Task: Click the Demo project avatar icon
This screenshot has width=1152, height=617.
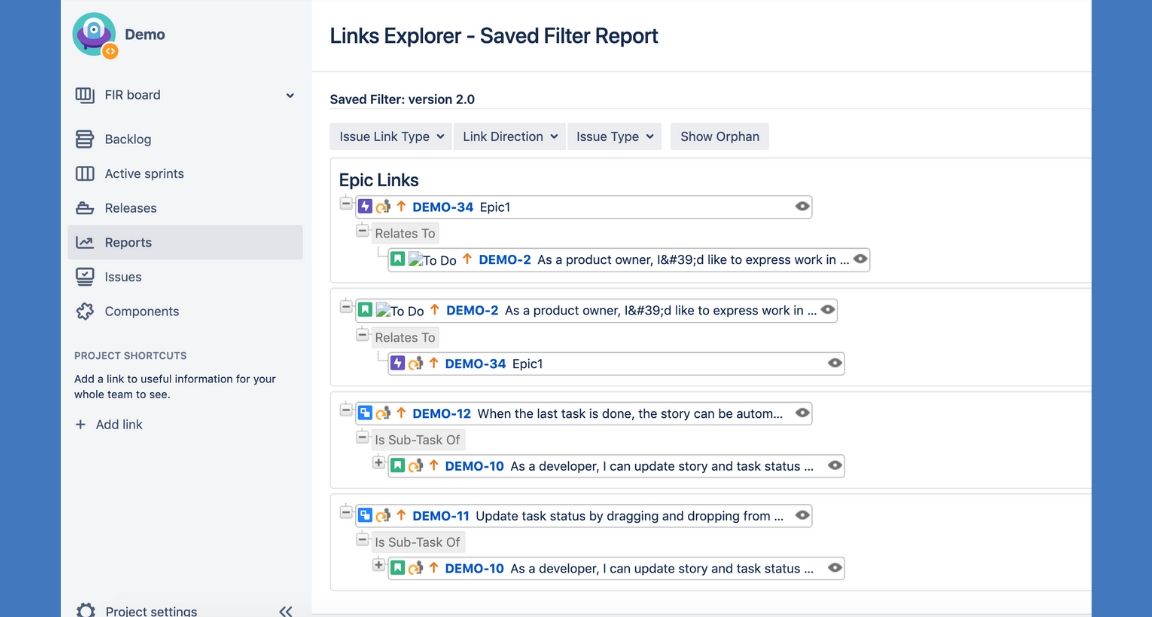Action: pos(94,34)
